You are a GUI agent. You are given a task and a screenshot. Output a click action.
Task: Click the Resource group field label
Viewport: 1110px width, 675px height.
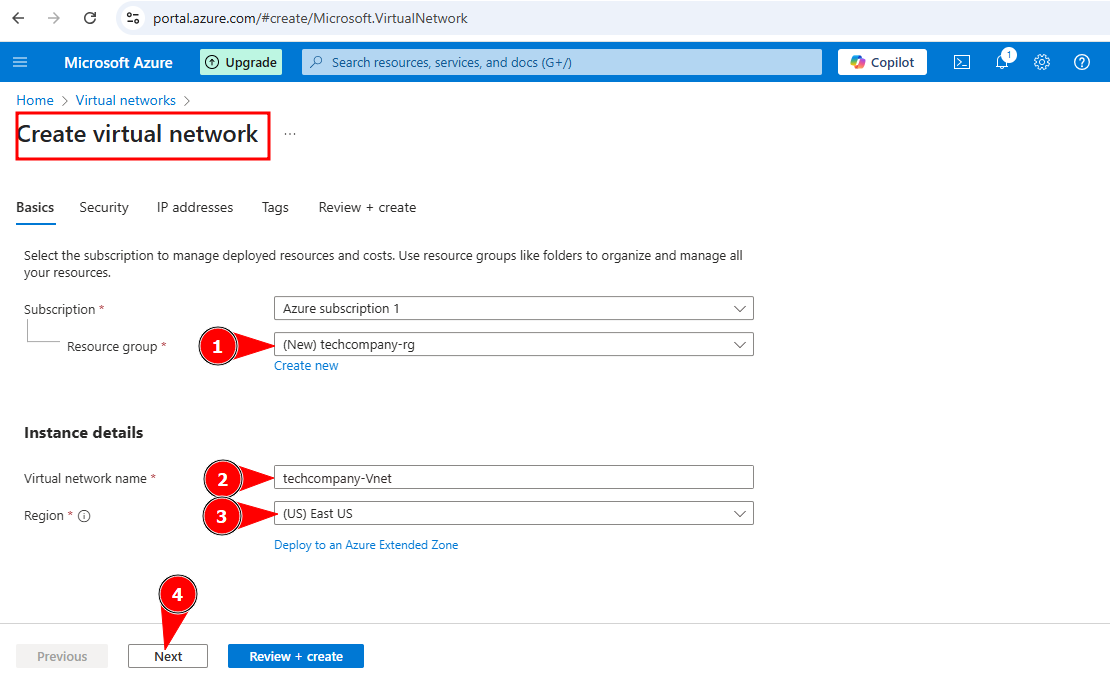(x=112, y=347)
